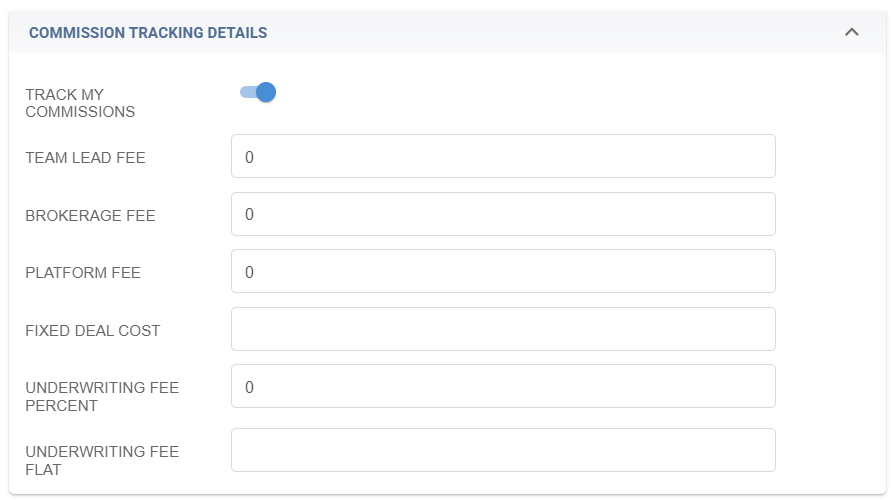This screenshot has width=891, height=500.
Task: Click the empty Underwriting Fee Flat field
Action: [503, 450]
